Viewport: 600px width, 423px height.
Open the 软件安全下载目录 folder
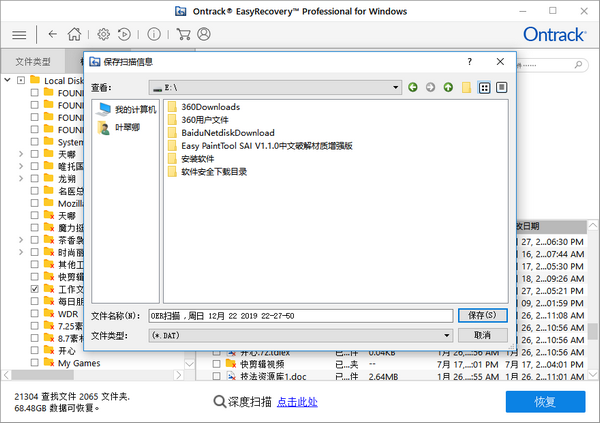[207, 172]
